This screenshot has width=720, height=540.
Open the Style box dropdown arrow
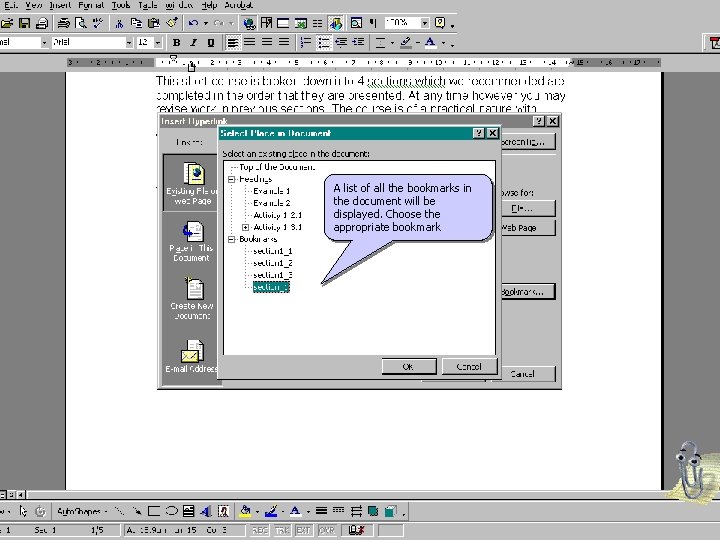[44, 43]
